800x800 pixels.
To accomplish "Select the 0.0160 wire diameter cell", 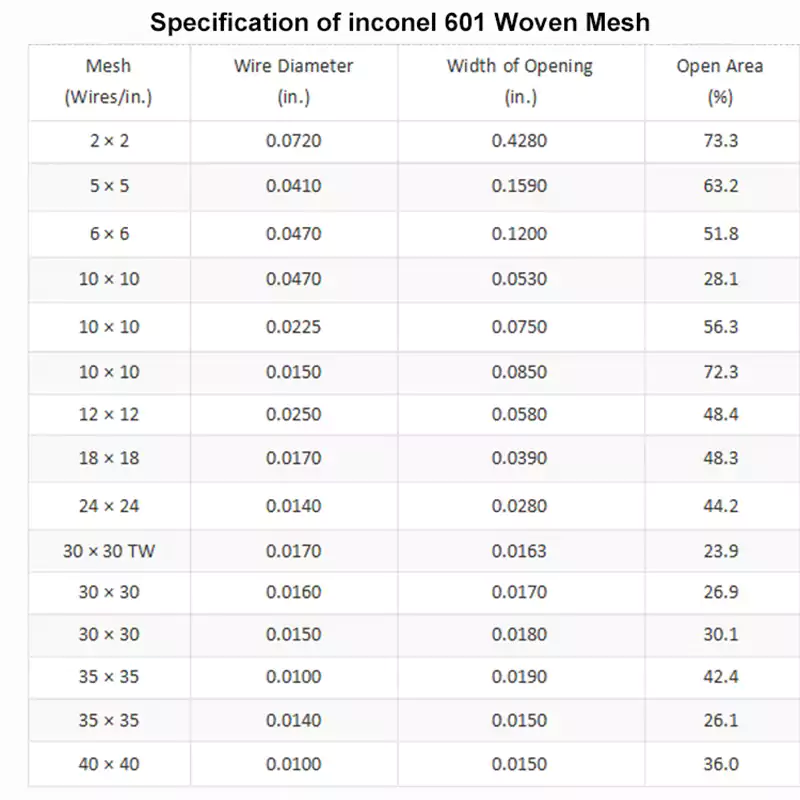I will tap(294, 592).
